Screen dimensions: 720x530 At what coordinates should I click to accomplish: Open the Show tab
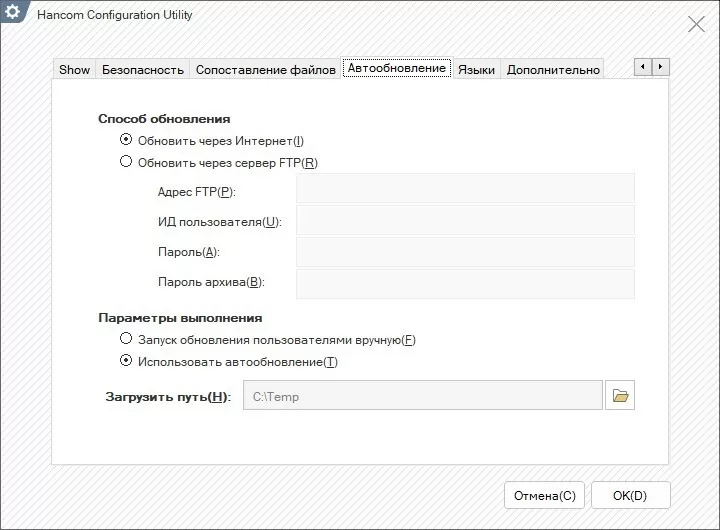point(74,69)
